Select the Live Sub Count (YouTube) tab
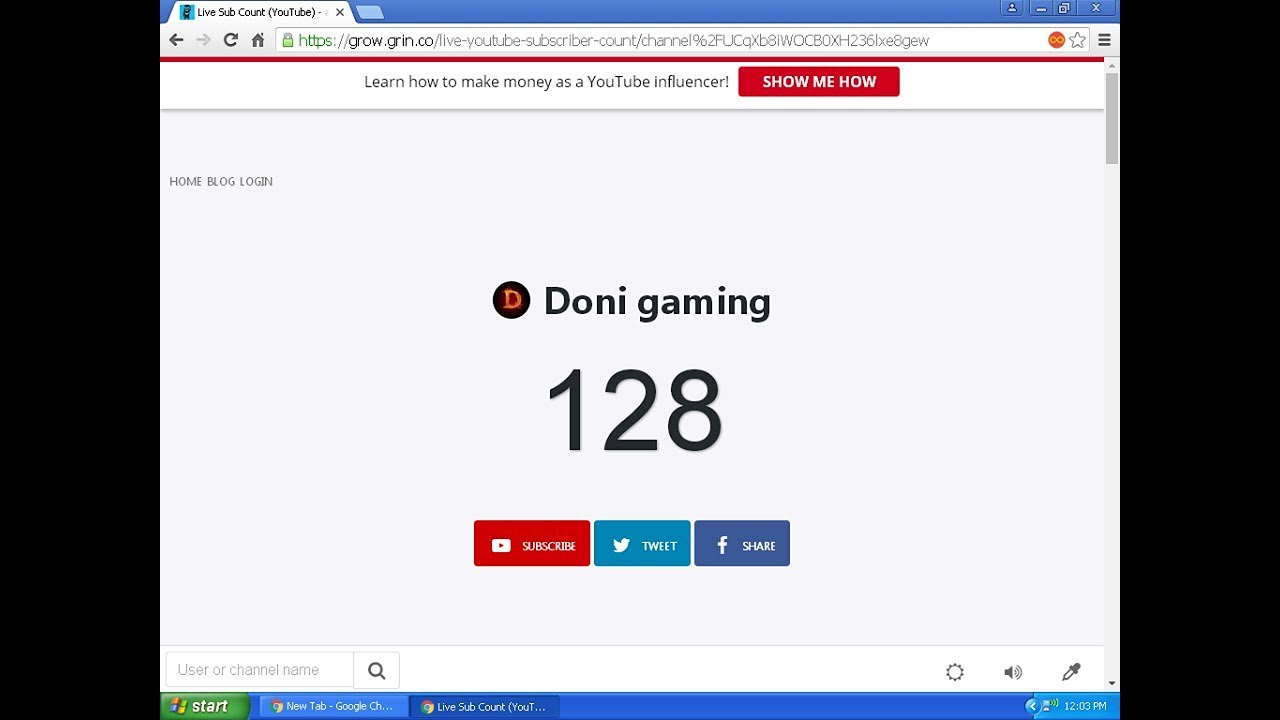Image resolution: width=1280 pixels, height=720 pixels. [x=260, y=12]
